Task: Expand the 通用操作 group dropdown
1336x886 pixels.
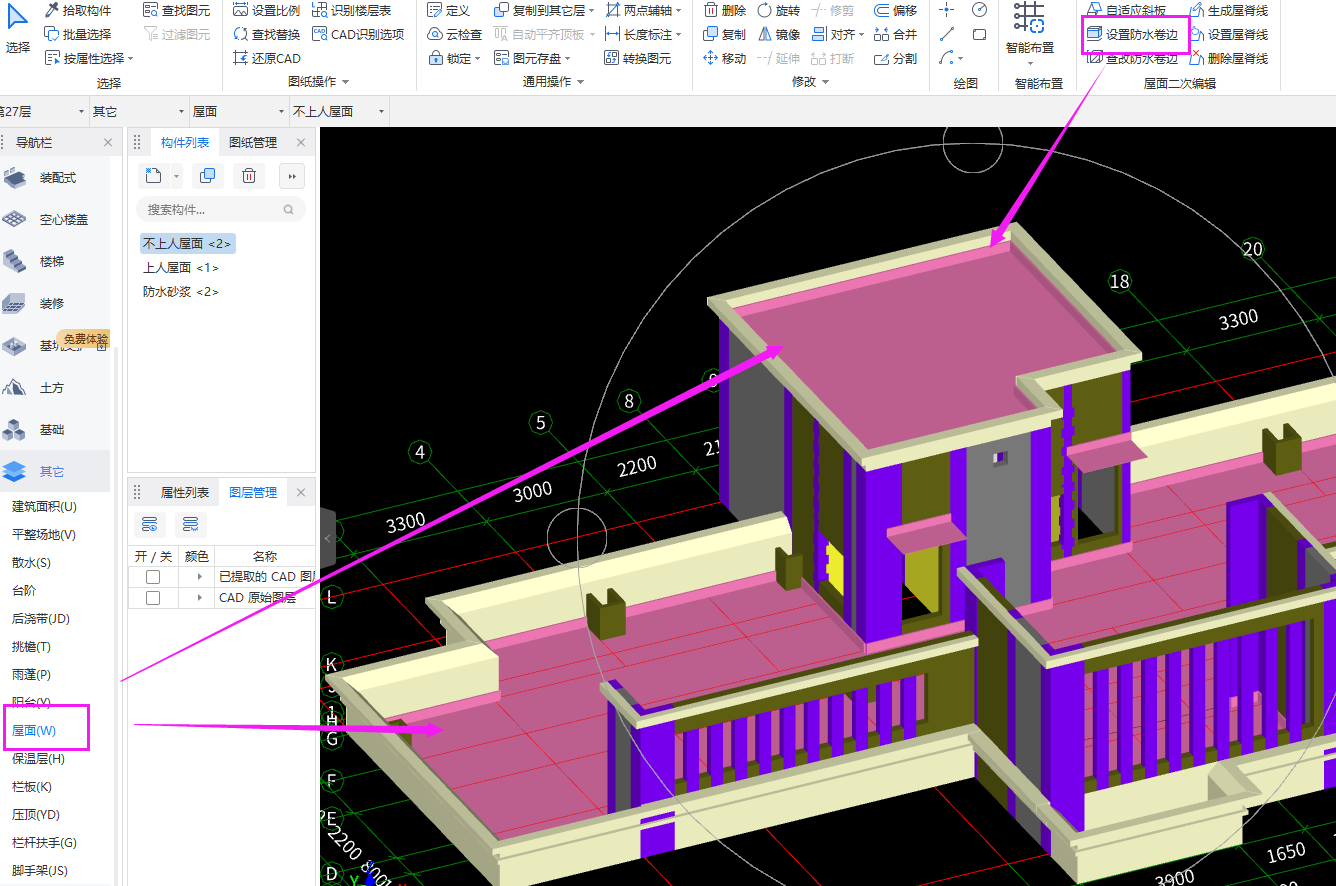Action: point(581,82)
